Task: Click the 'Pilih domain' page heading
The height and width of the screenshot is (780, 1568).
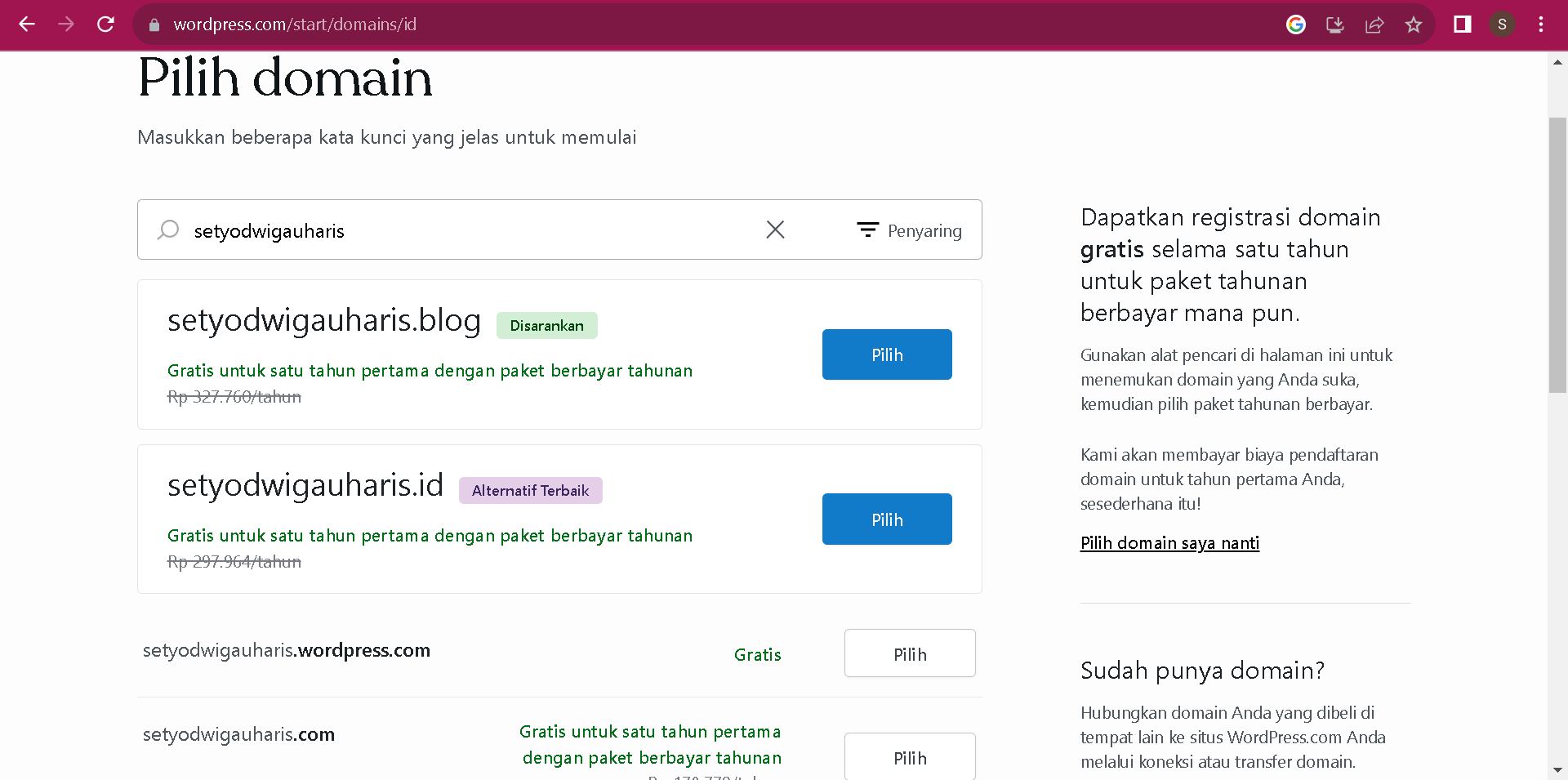Action: [285, 78]
